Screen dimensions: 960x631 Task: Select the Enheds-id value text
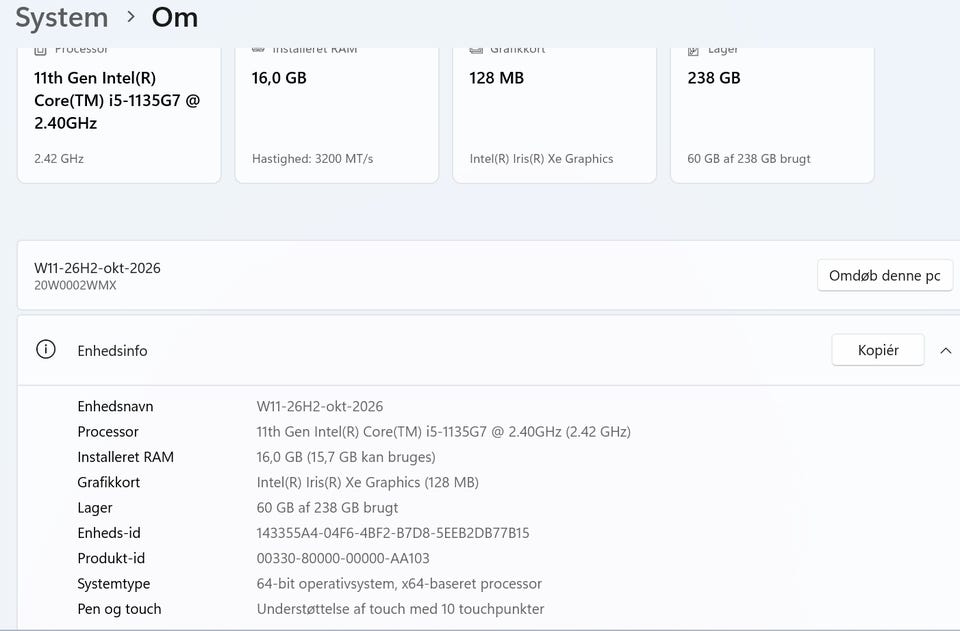[392, 533]
